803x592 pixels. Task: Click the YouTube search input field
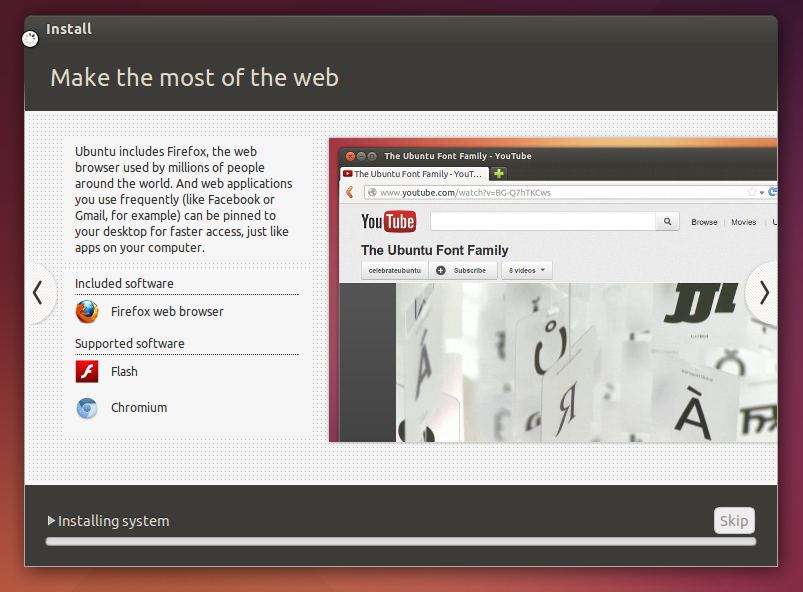[543, 221]
